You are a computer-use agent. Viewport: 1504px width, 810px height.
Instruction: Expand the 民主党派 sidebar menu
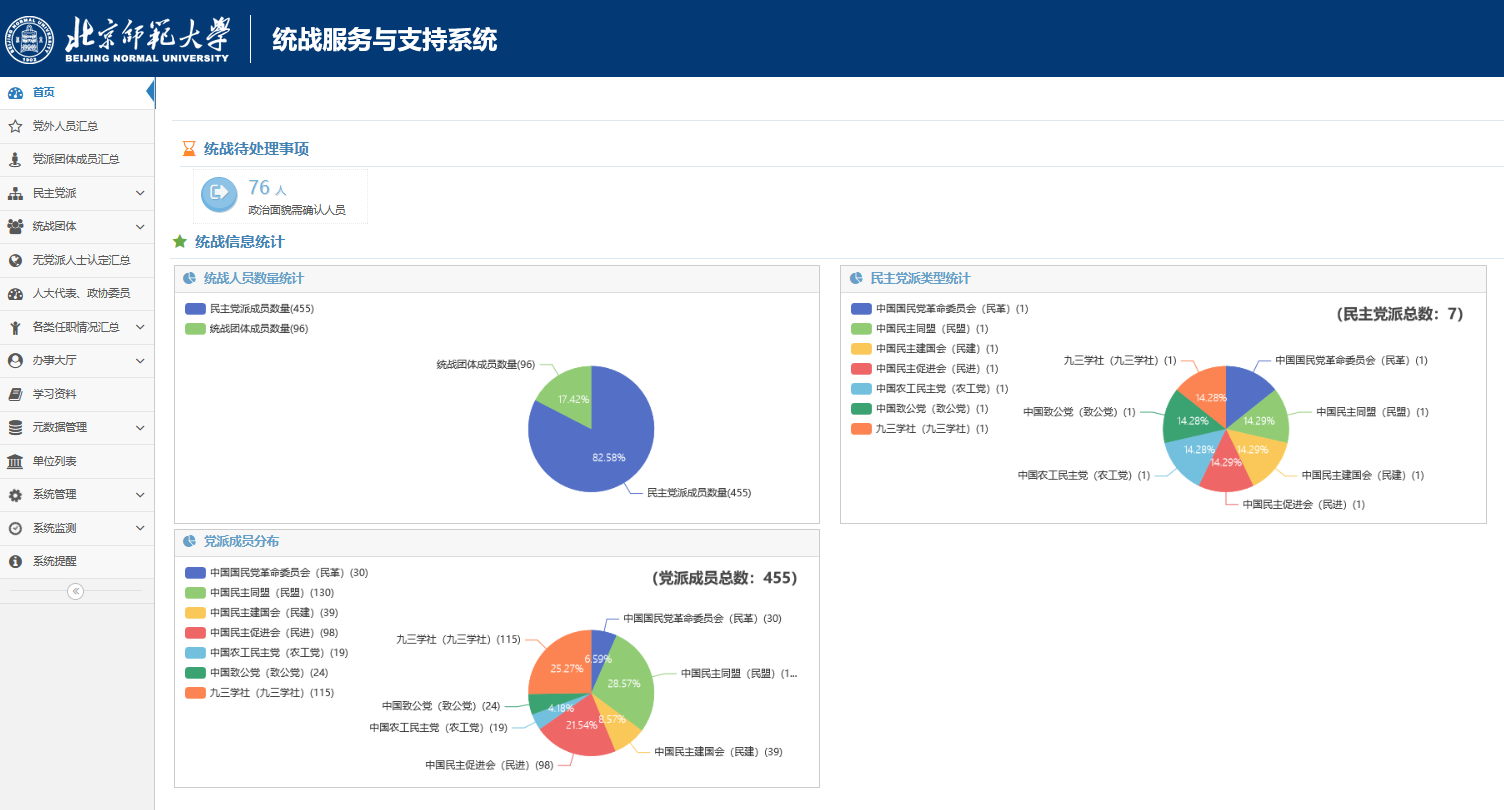(140, 193)
